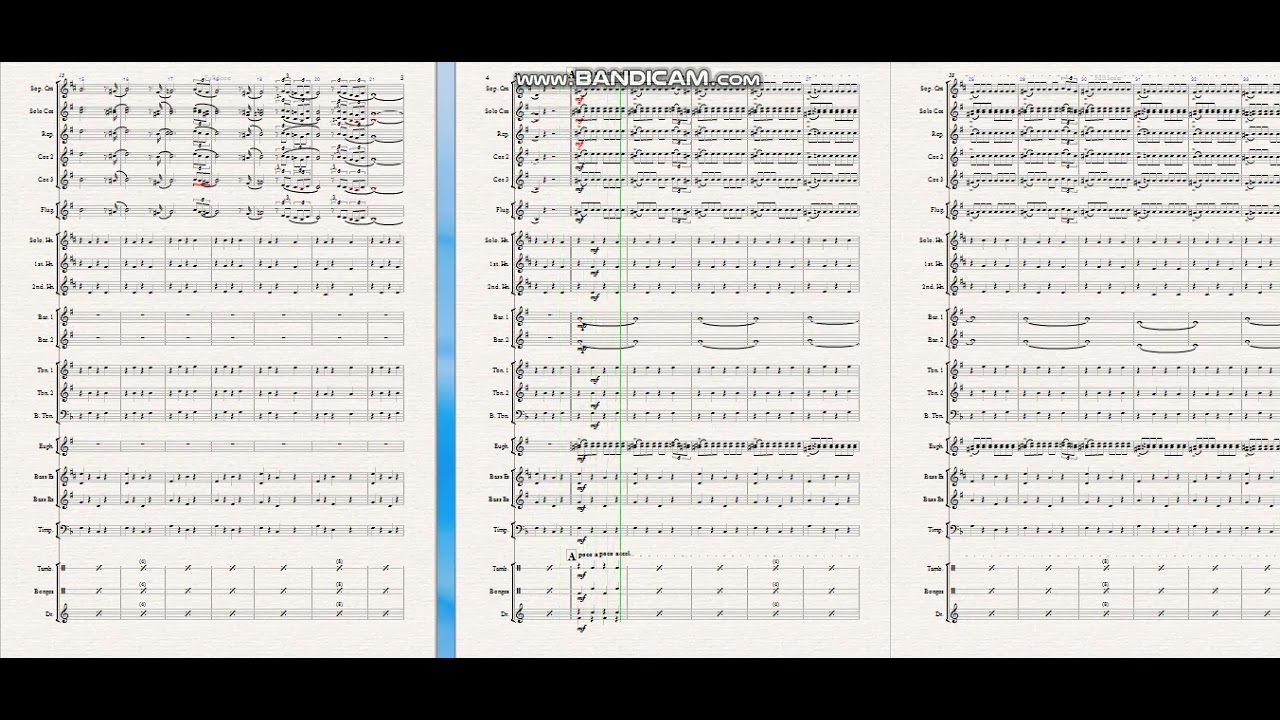1280x720 pixels.
Task: Select 'Timp.' staff label on right page
Action: click(x=936, y=530)
